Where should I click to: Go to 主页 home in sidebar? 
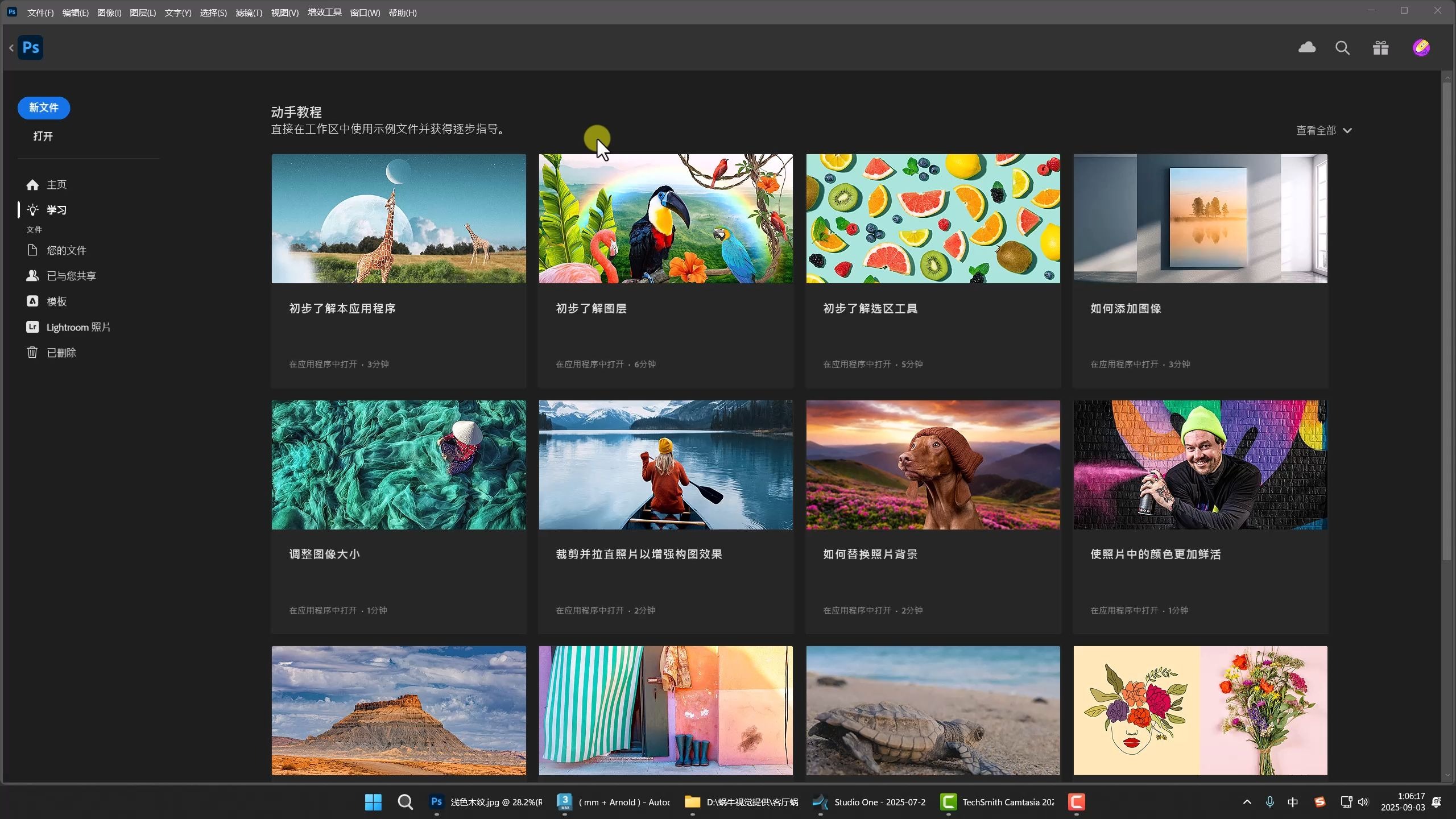click(47, 185)
